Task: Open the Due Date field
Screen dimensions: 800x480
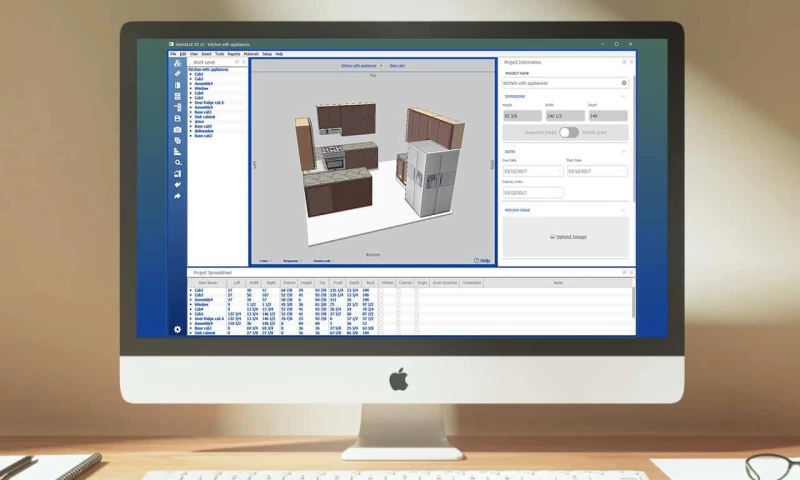Action: (x=533, y=171)
